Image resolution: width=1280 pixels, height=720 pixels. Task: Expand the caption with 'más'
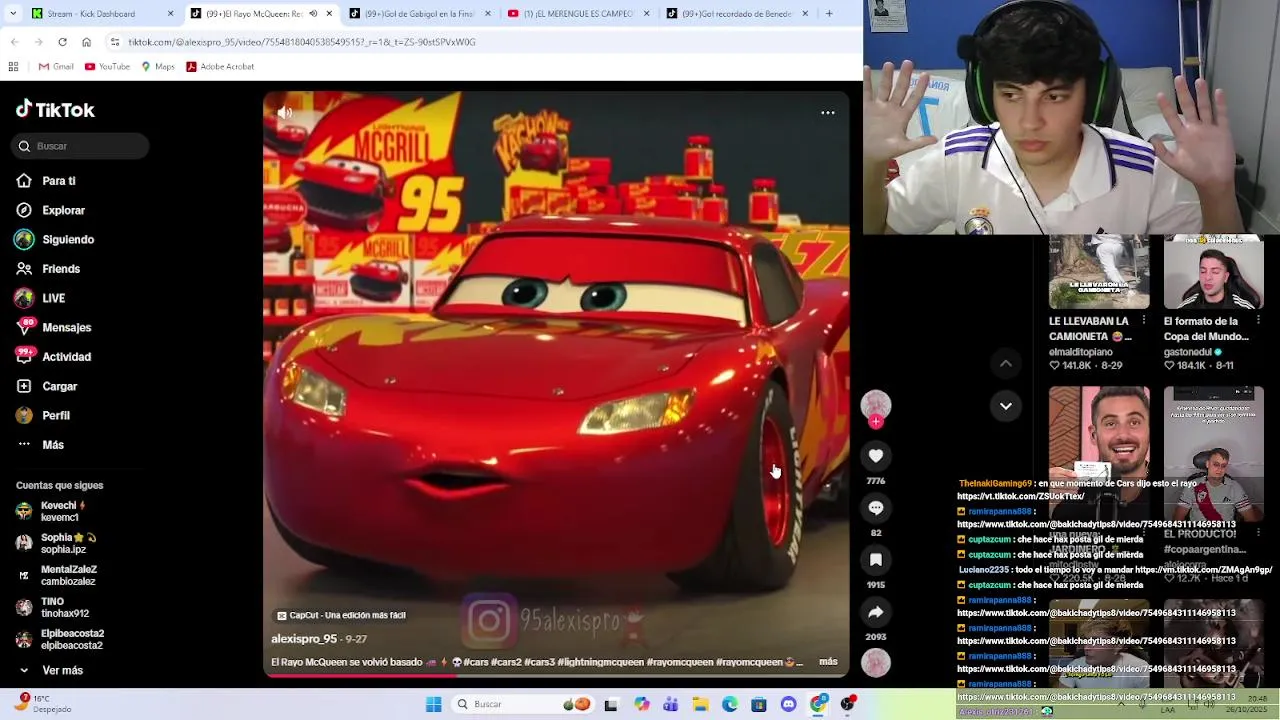click(x=828, y=662)
